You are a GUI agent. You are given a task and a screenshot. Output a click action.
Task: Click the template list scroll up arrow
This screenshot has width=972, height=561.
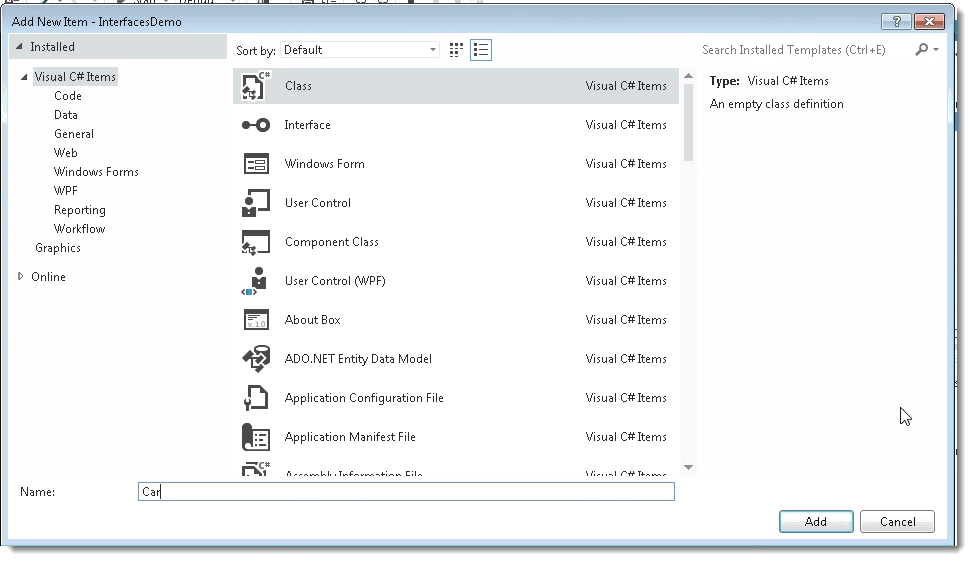[688, 76]
